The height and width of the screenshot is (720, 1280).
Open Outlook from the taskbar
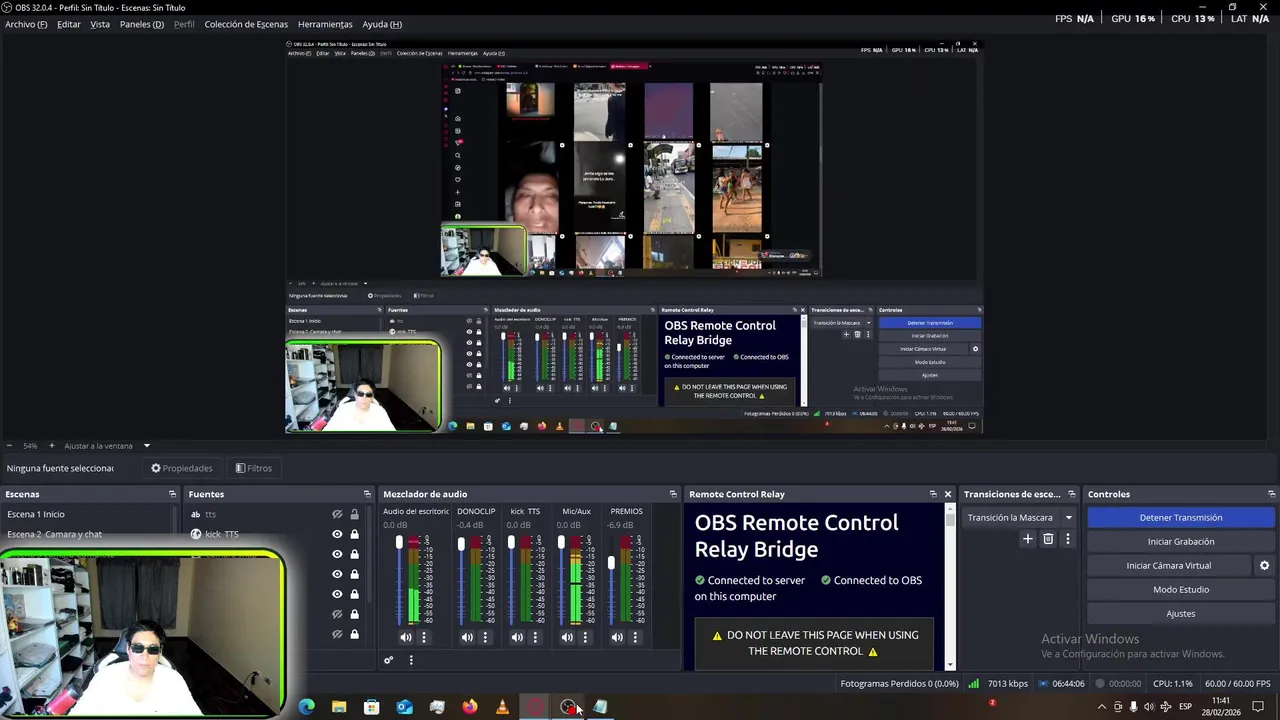(x=405, y=707)
